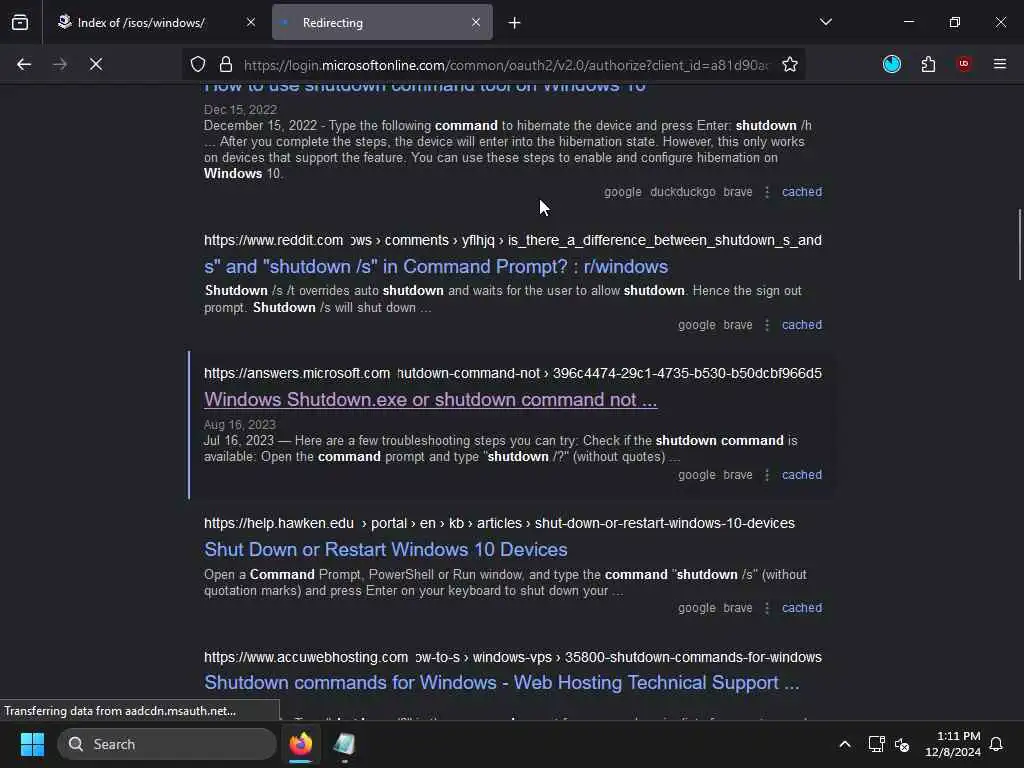Click google engine under reddit result
The image size is (1024, 768).
696,325
